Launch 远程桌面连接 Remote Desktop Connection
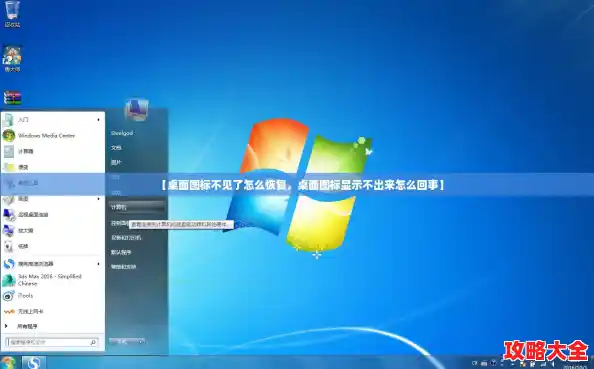Screen dimensions: 594x369 [x=53, y=214]
